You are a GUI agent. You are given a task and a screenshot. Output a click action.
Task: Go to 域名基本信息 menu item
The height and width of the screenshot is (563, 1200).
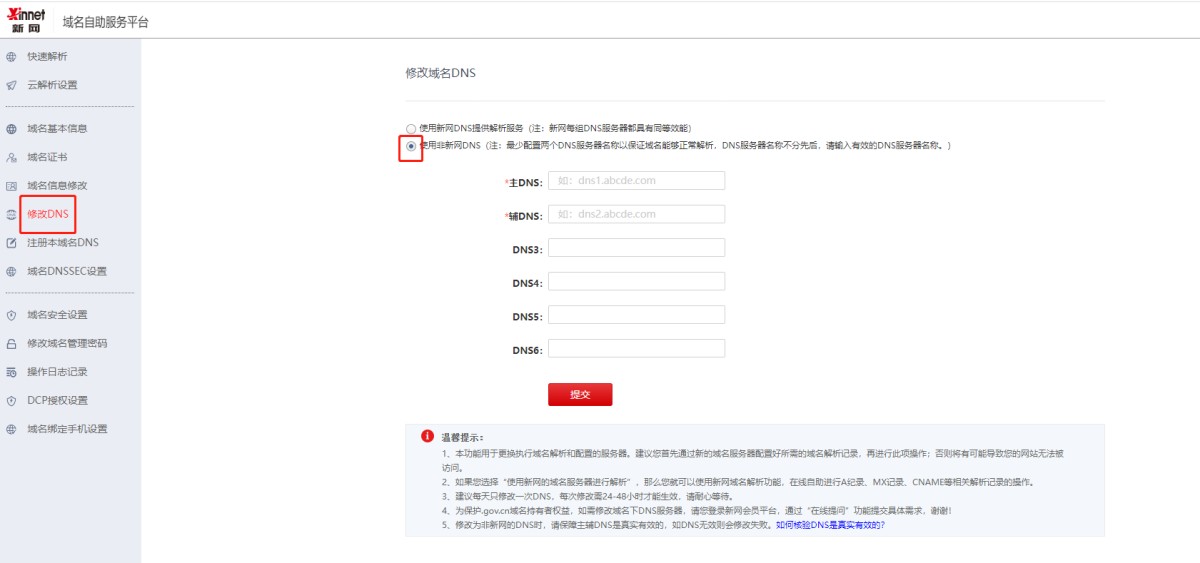point(56,129)
